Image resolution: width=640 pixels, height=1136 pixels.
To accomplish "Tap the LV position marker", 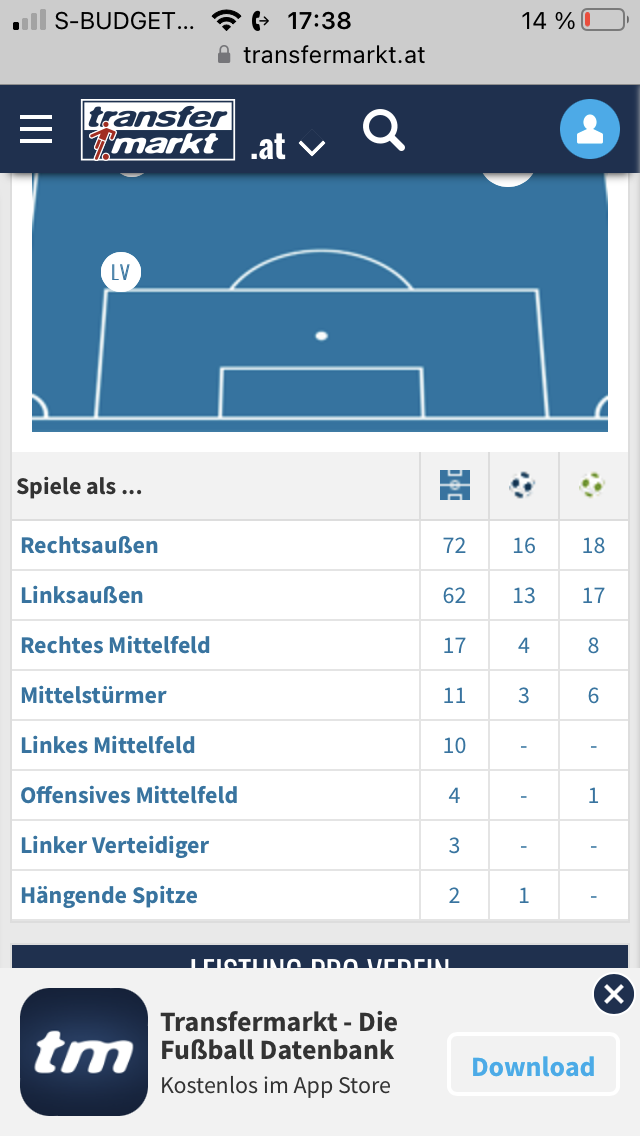I will [121, 272].
